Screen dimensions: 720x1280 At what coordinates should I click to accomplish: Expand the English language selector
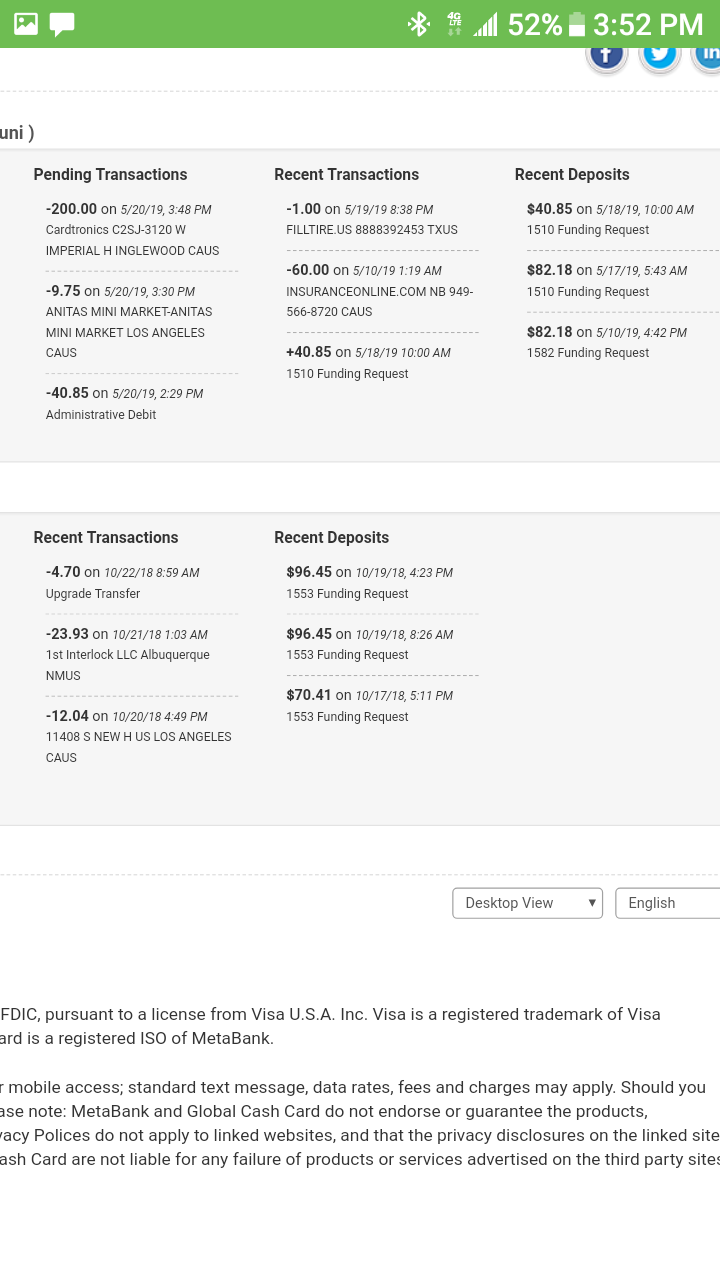(x=666, y=903)
